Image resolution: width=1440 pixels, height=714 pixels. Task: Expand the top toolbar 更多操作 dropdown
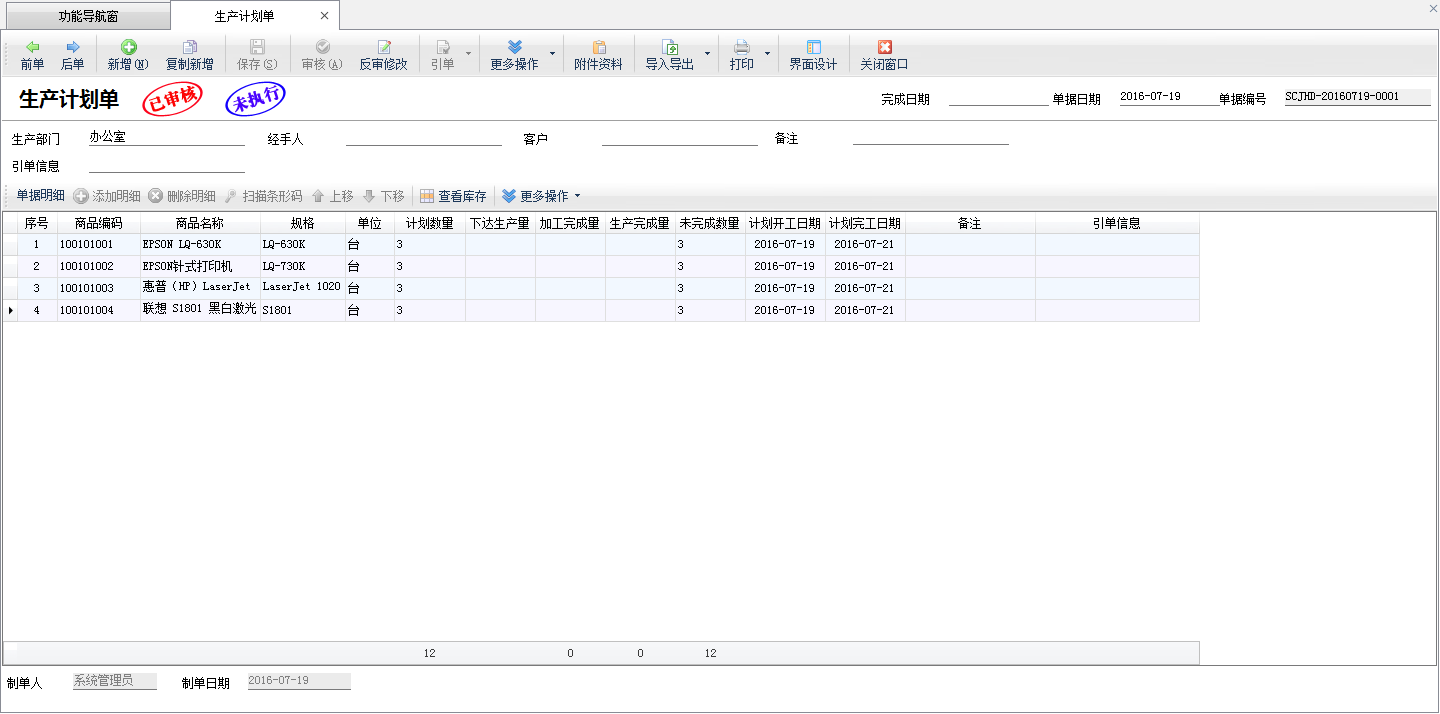[x=552, y=53]
